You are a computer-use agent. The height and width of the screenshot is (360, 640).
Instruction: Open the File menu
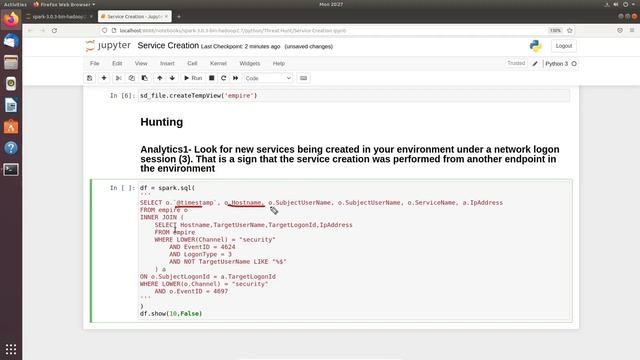(x=94, y=63)
